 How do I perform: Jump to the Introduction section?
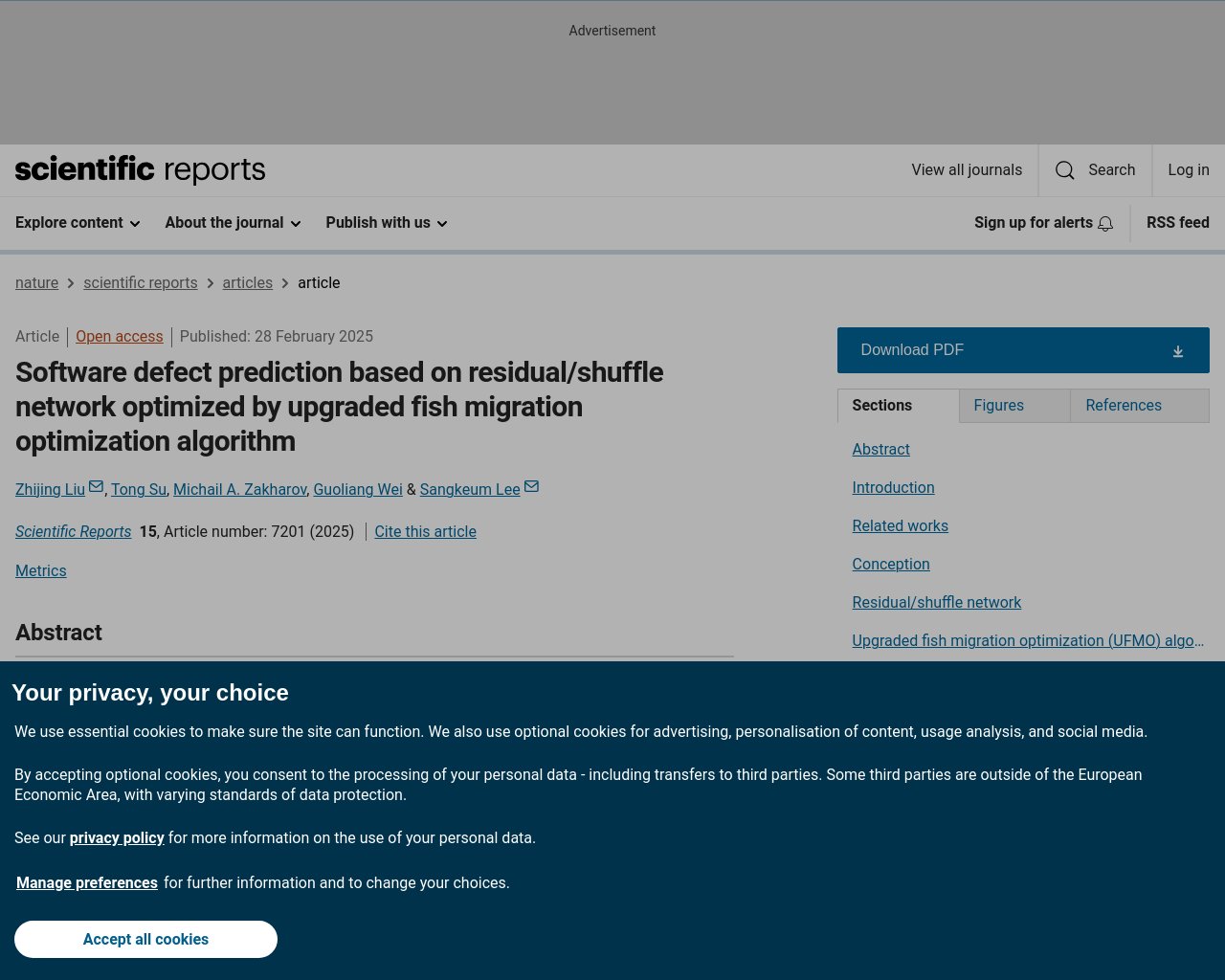click(x=894, y=488)
